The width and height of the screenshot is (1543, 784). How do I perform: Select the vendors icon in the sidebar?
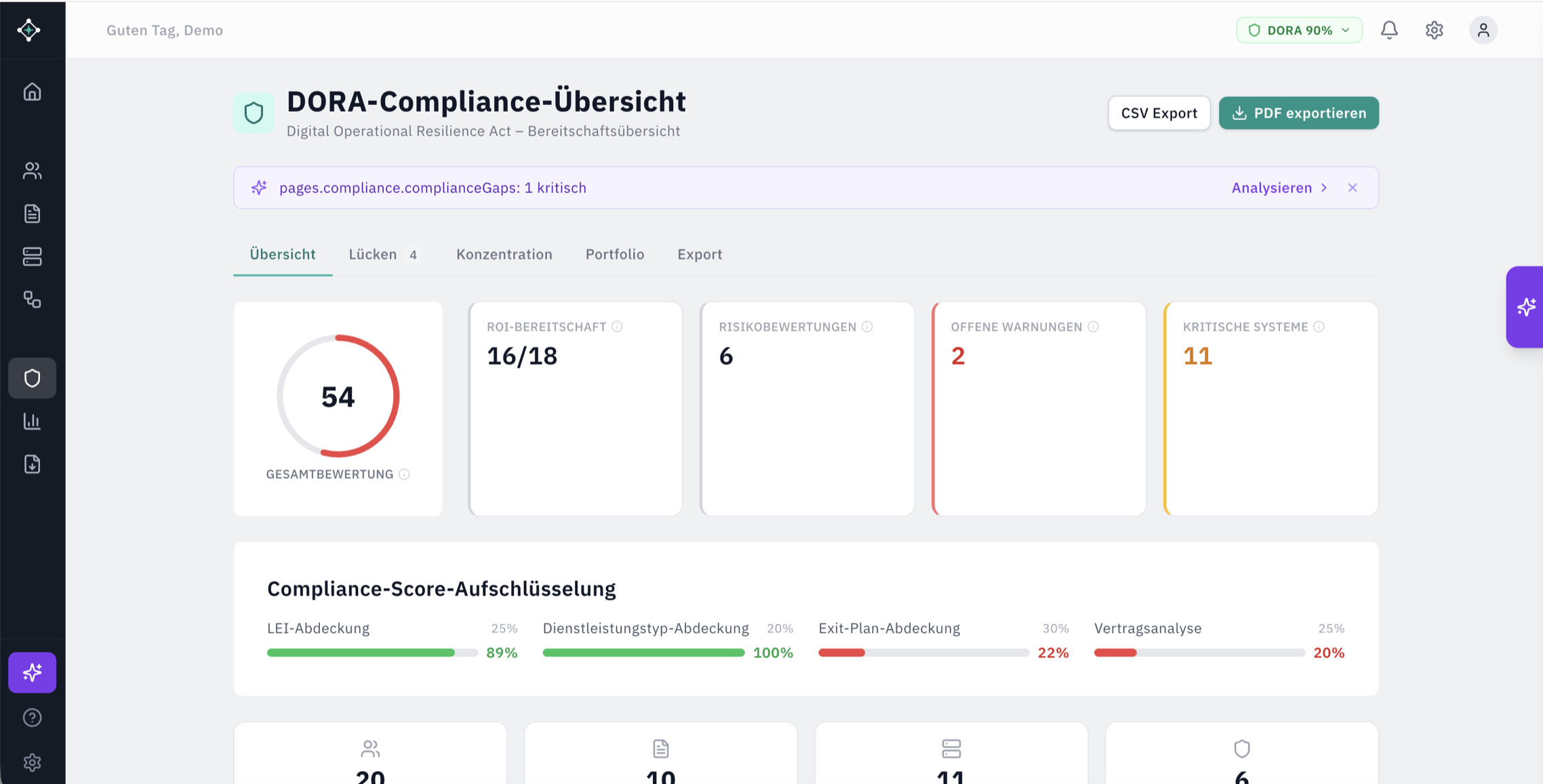pyautogui.click(x=32, y=171)
